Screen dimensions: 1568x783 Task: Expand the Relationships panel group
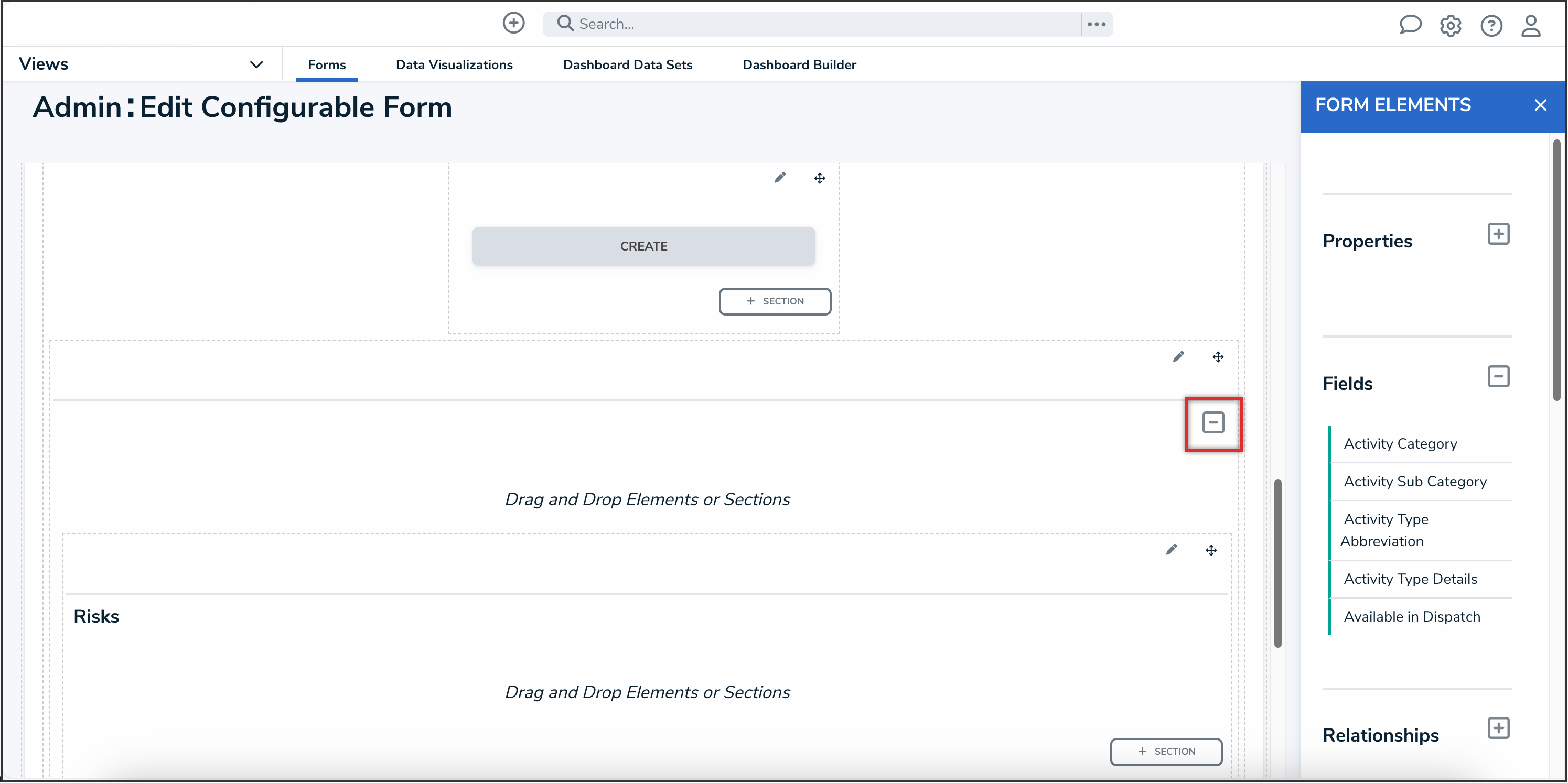click(x=1498, y=728)
